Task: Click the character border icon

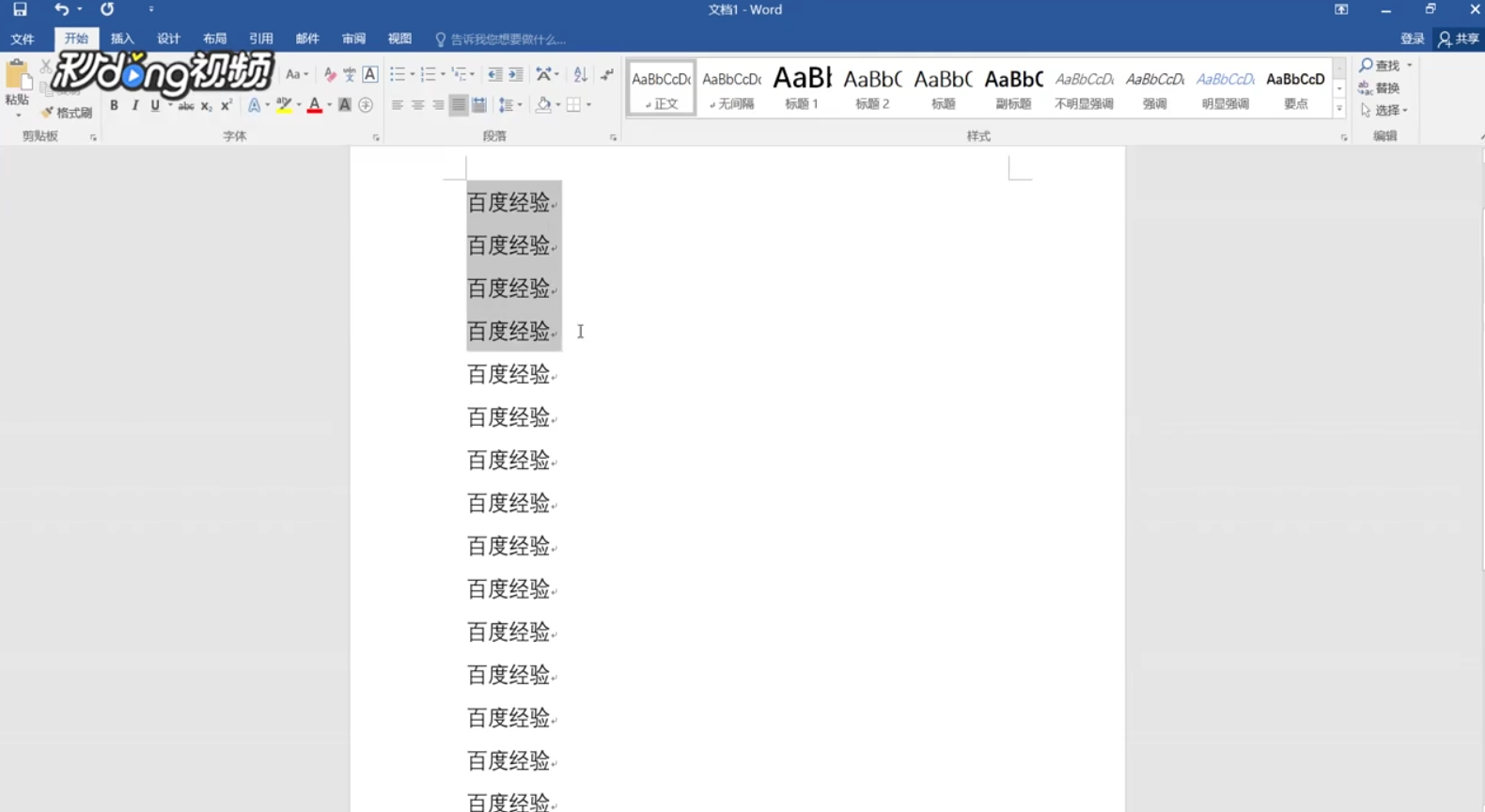Action: [370, 75]
